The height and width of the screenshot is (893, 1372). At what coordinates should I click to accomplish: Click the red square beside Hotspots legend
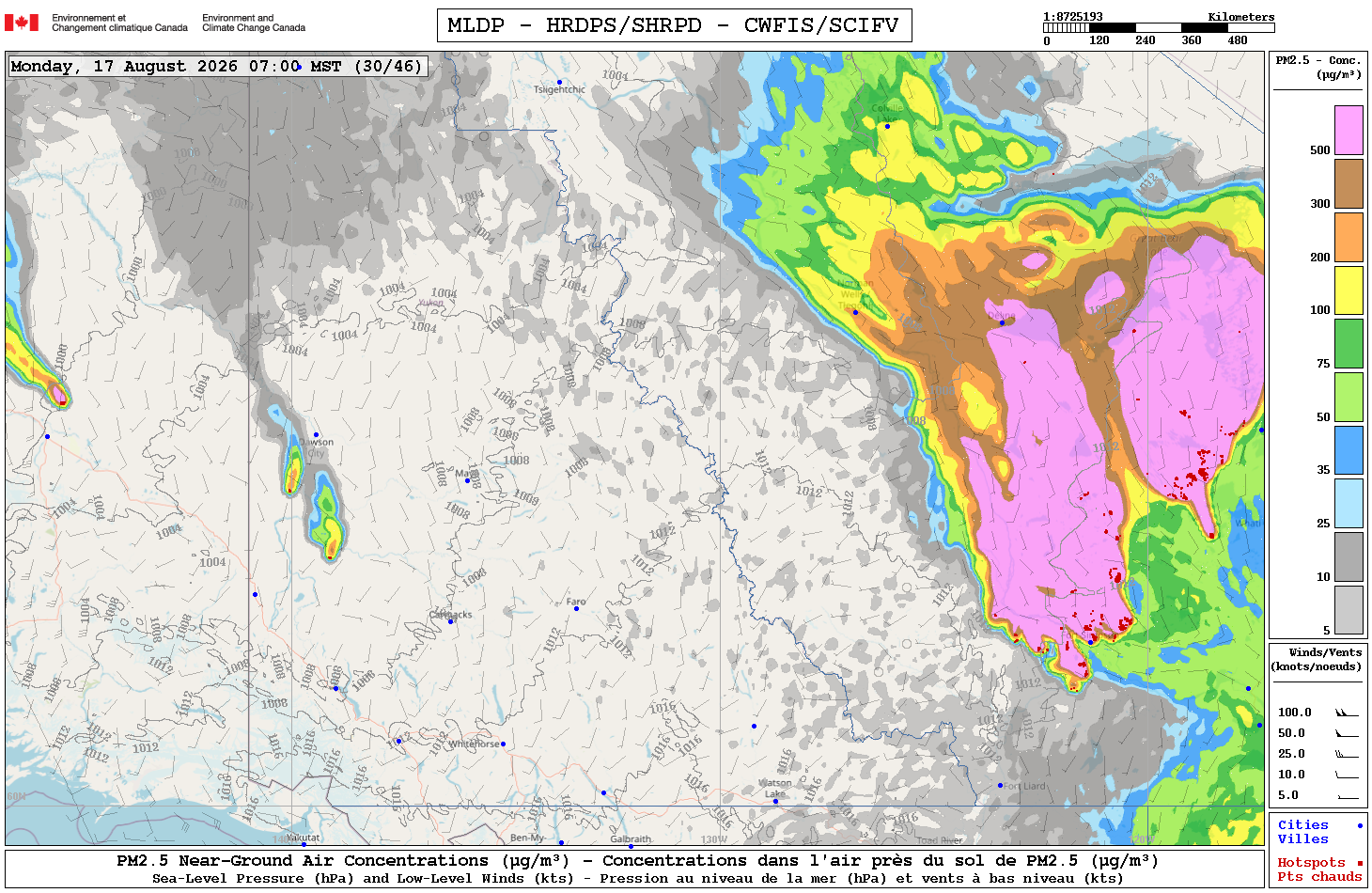(x=1359, y=863)
